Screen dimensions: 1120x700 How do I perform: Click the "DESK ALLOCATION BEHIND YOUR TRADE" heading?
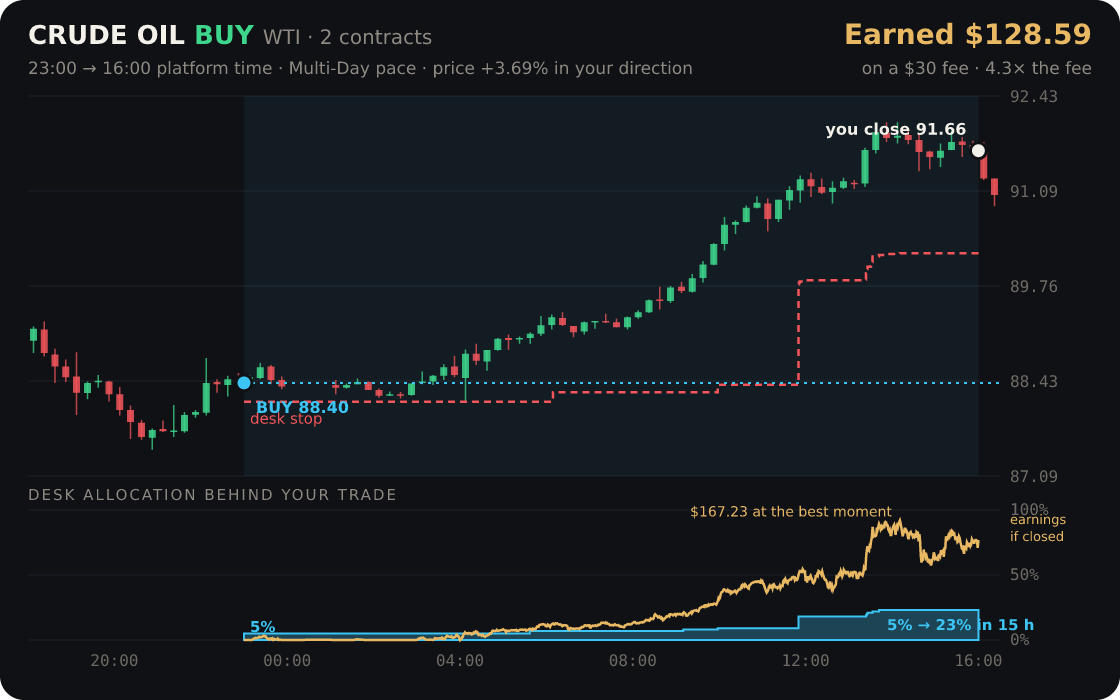click(212, 495)
